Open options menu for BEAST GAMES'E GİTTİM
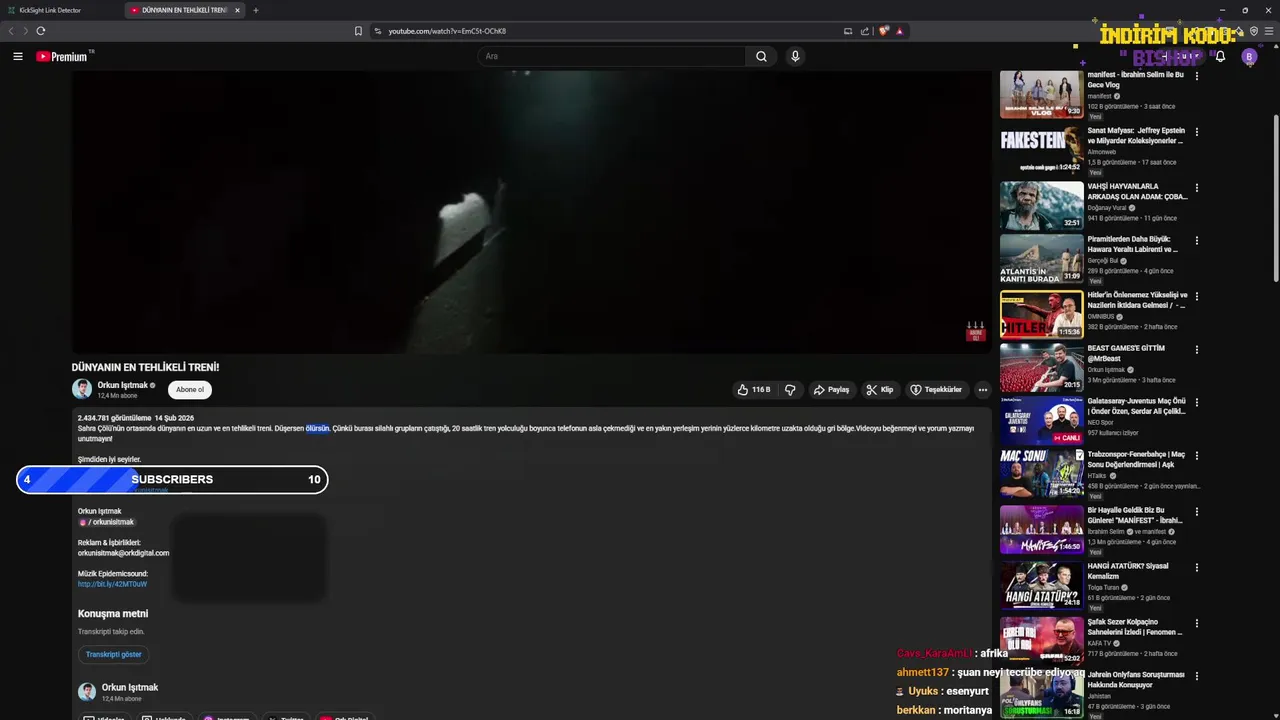This screenshot has height=720, width=1280. coord(1197,349)
